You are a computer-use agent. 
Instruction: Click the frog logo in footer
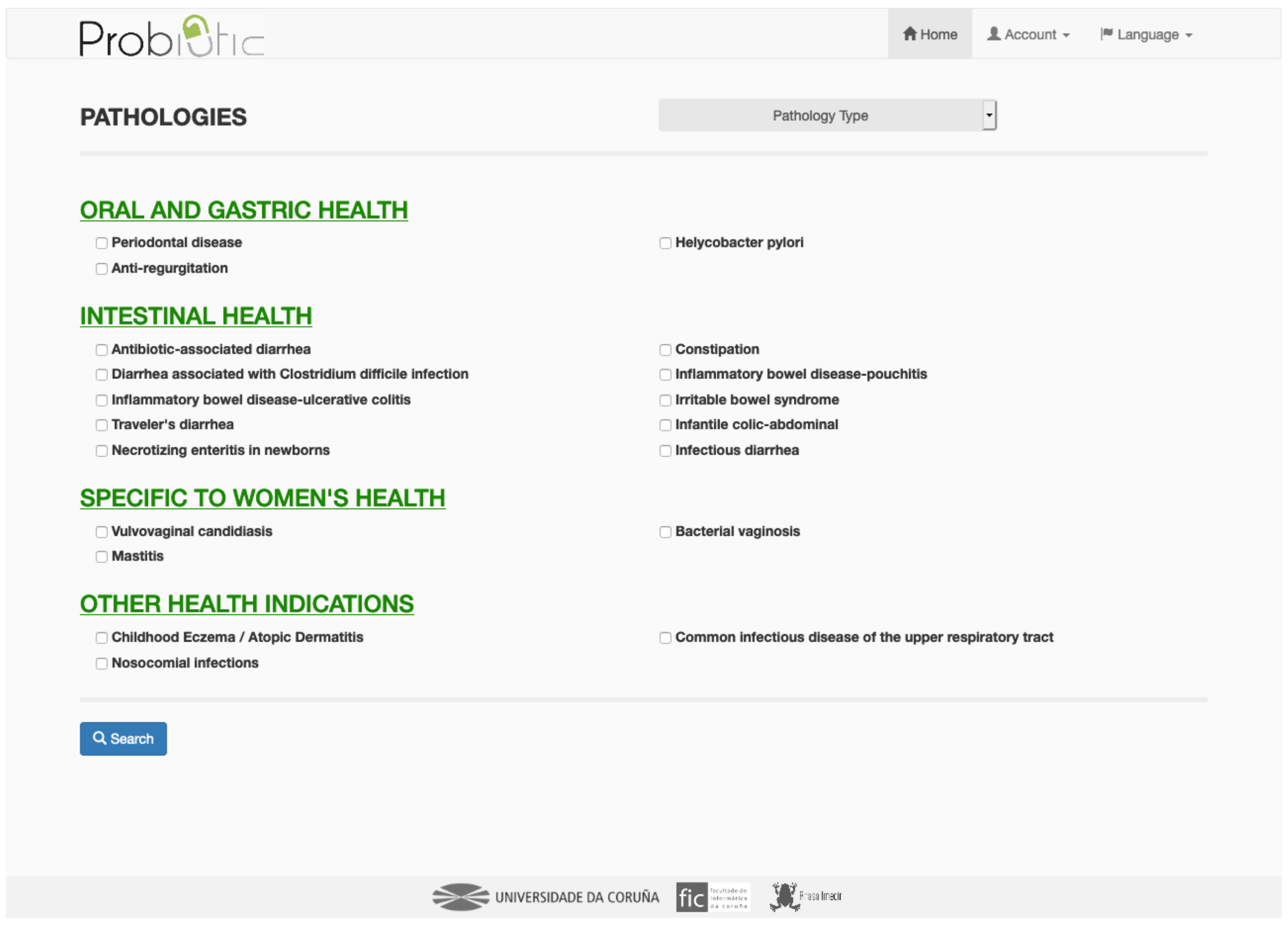pos(785,897)
